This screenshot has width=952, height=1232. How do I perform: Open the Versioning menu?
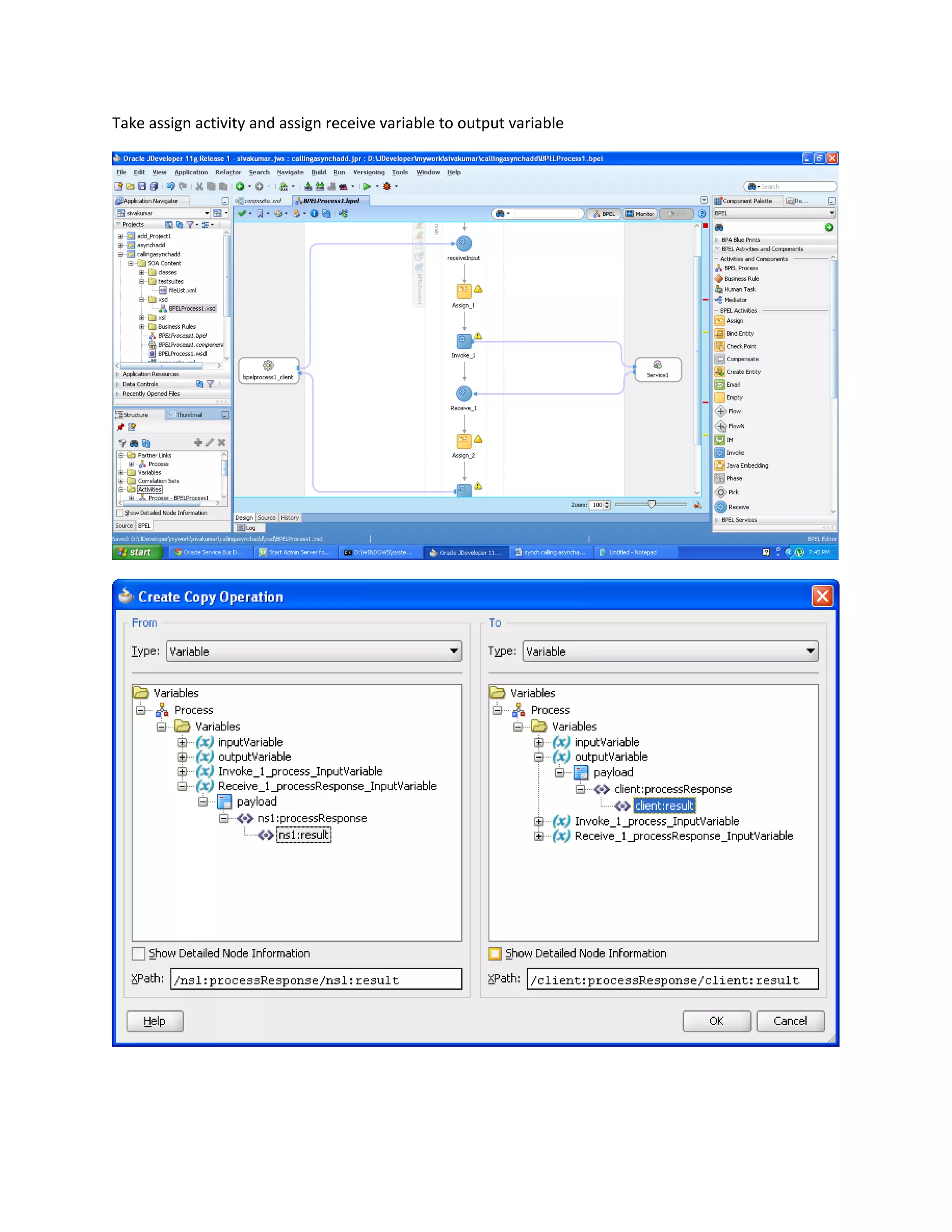click(x=369, y=172)
